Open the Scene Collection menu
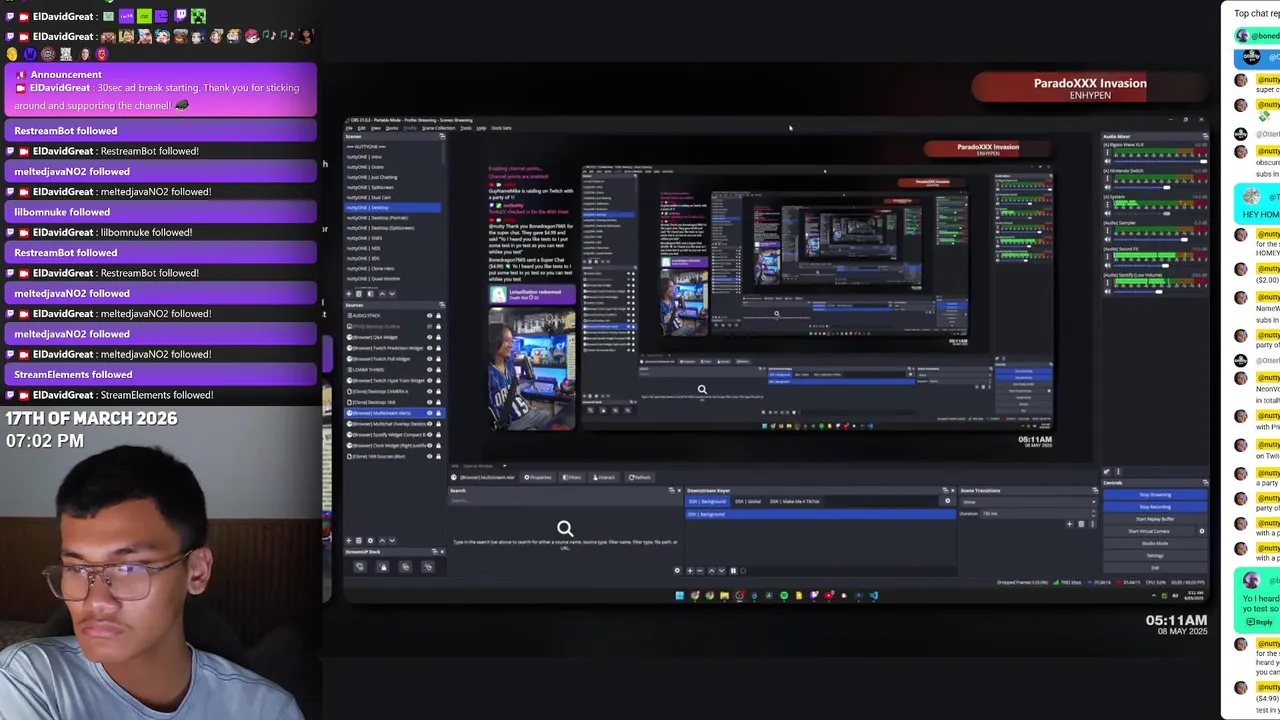The width and height of the screenshot is (1280, 720). [438, 128]
